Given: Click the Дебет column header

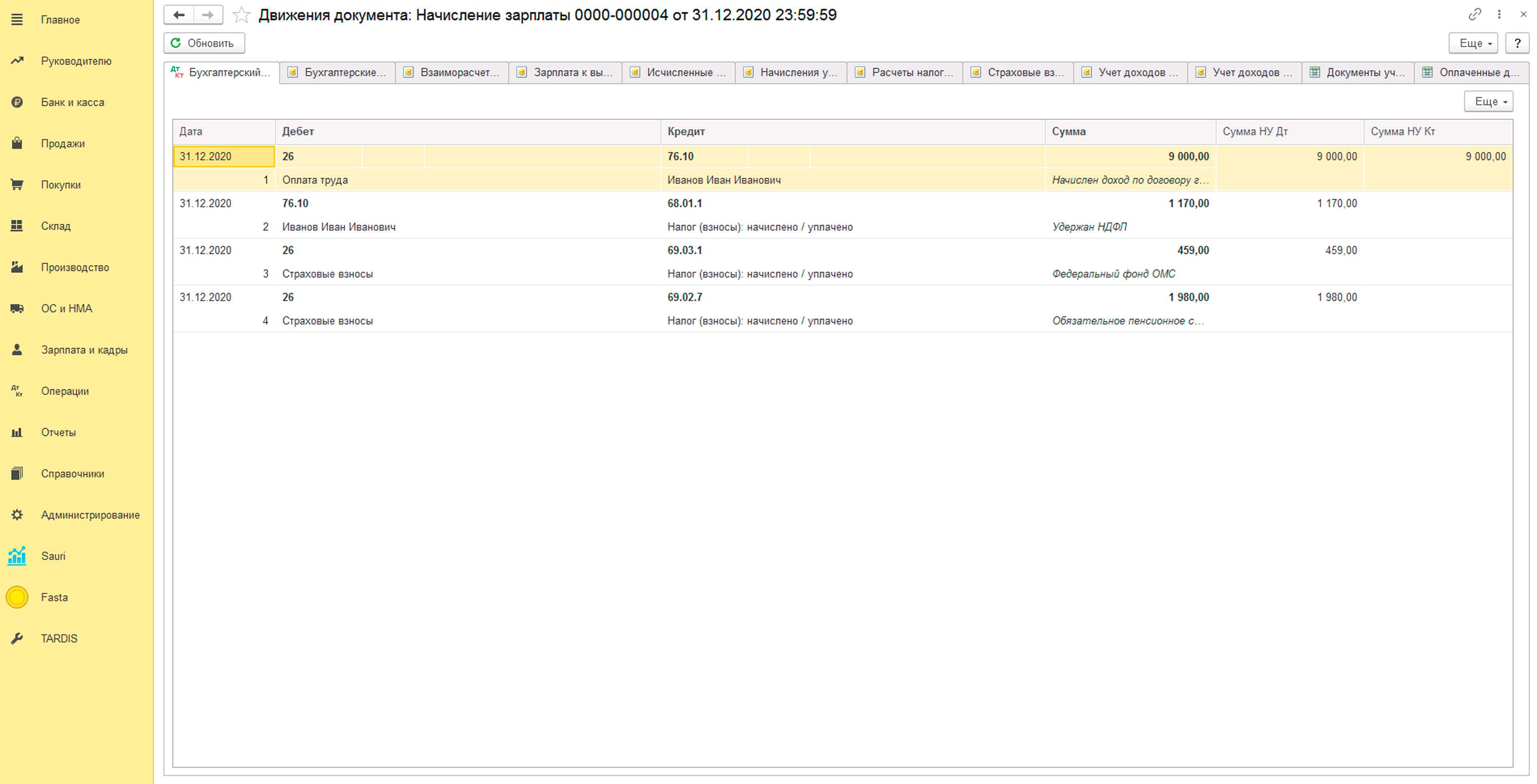Looking at the screenshot, I should point(468,131).
